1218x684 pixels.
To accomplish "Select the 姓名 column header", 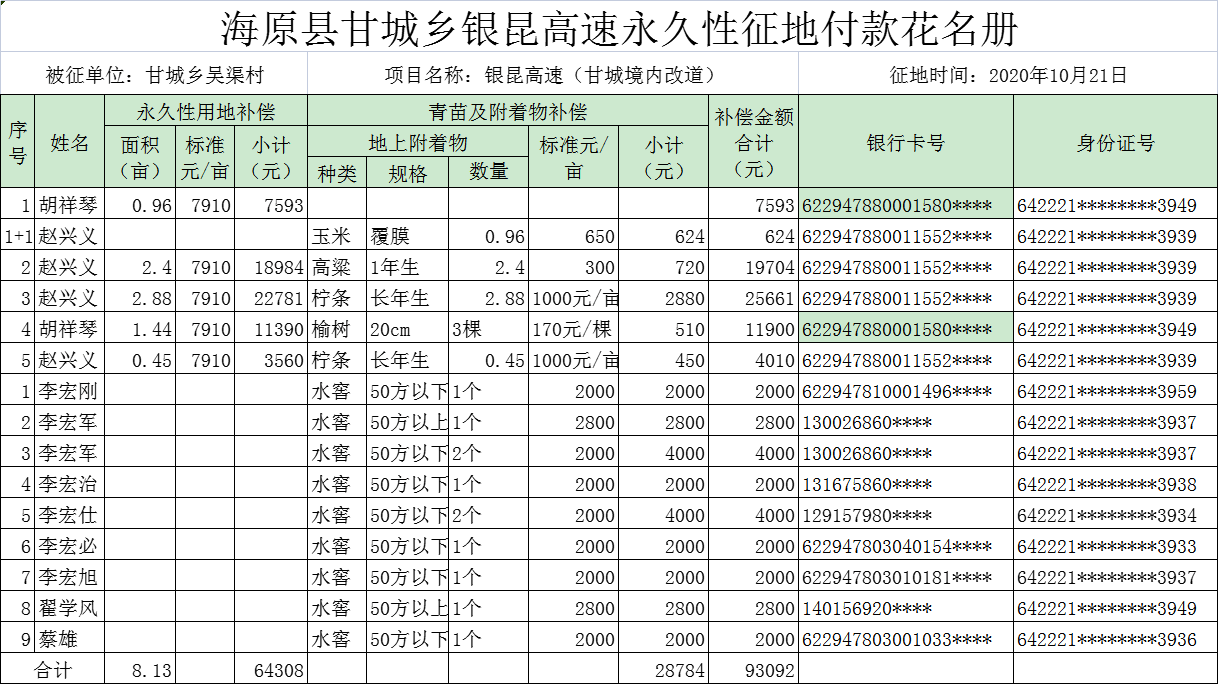I will pyautogui.click(x=70, y=142).
